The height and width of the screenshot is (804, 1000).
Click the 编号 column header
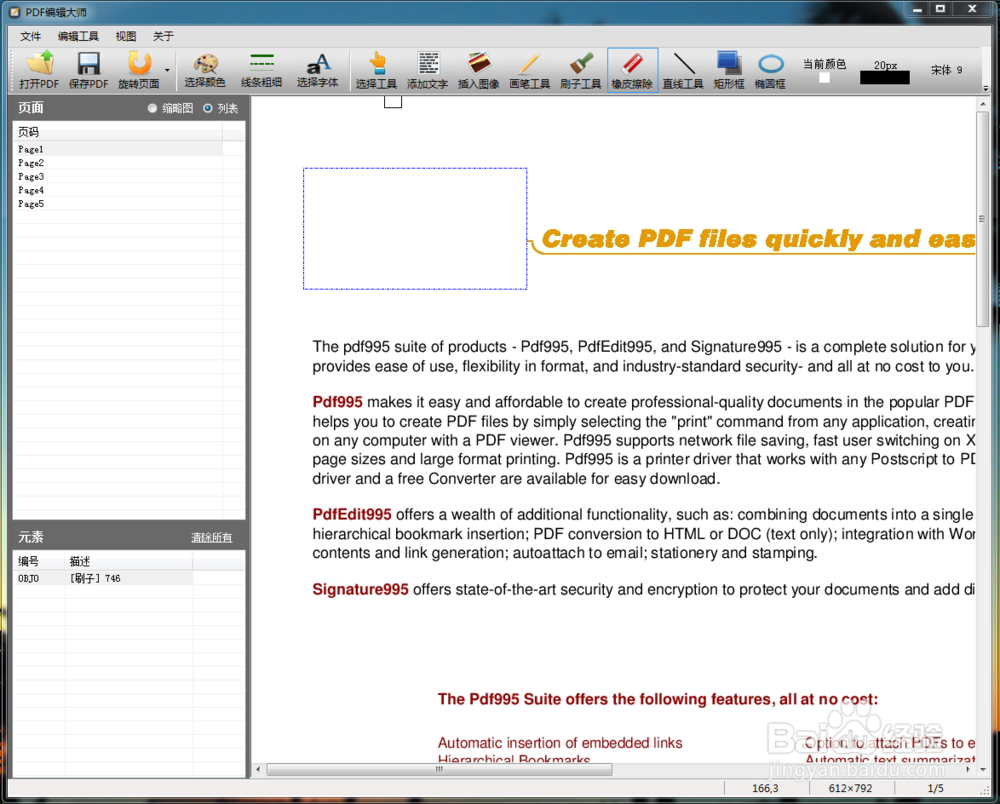pyautogui.click(x=40, y=562)
